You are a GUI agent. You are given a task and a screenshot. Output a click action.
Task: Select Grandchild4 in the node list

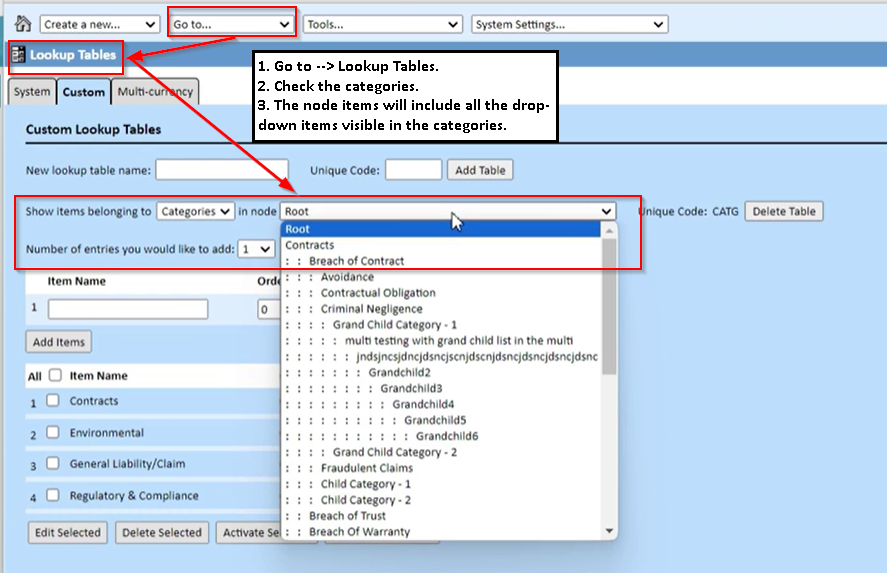point(441,404)
